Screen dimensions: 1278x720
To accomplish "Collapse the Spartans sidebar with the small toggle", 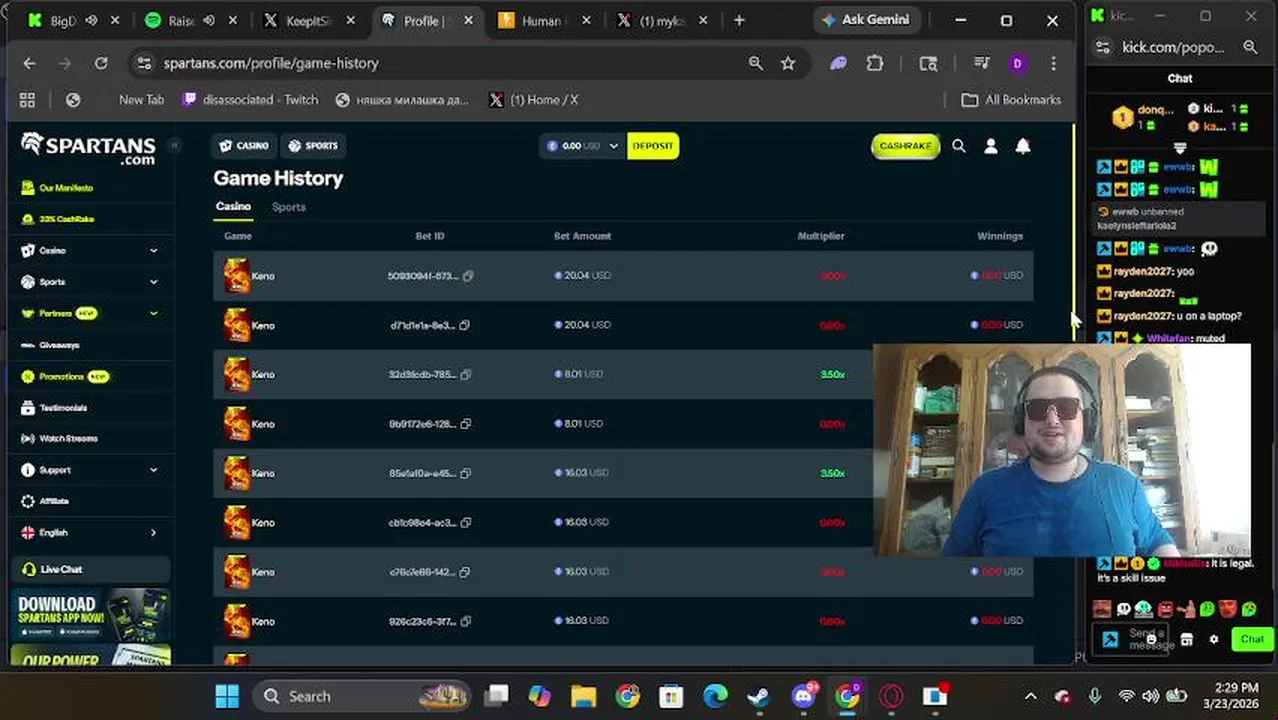I will coord(173,146).
